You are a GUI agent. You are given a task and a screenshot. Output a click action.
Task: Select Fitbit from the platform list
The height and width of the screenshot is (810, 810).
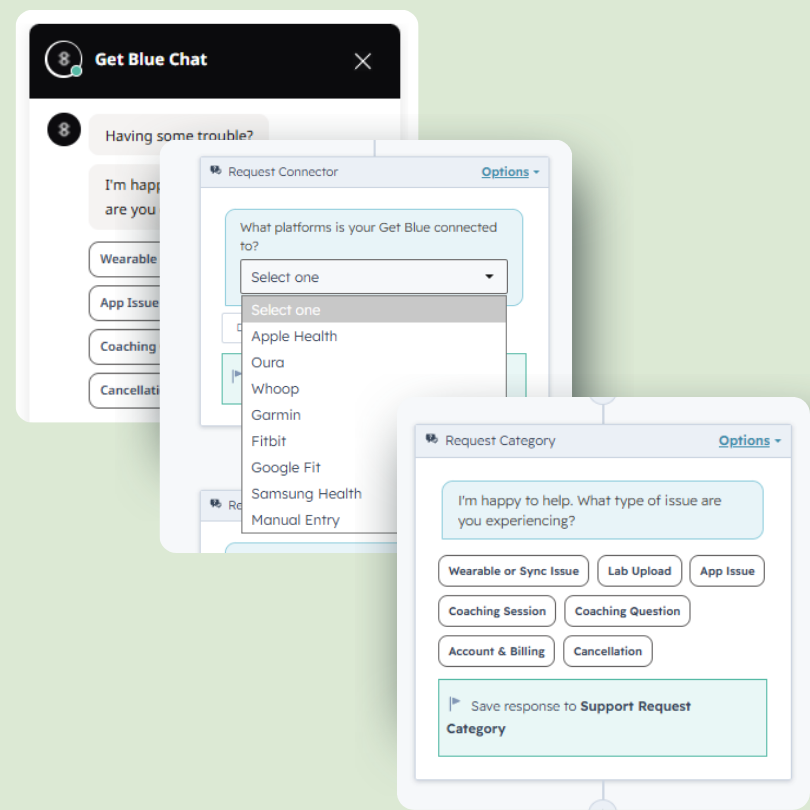pos(320,441)
